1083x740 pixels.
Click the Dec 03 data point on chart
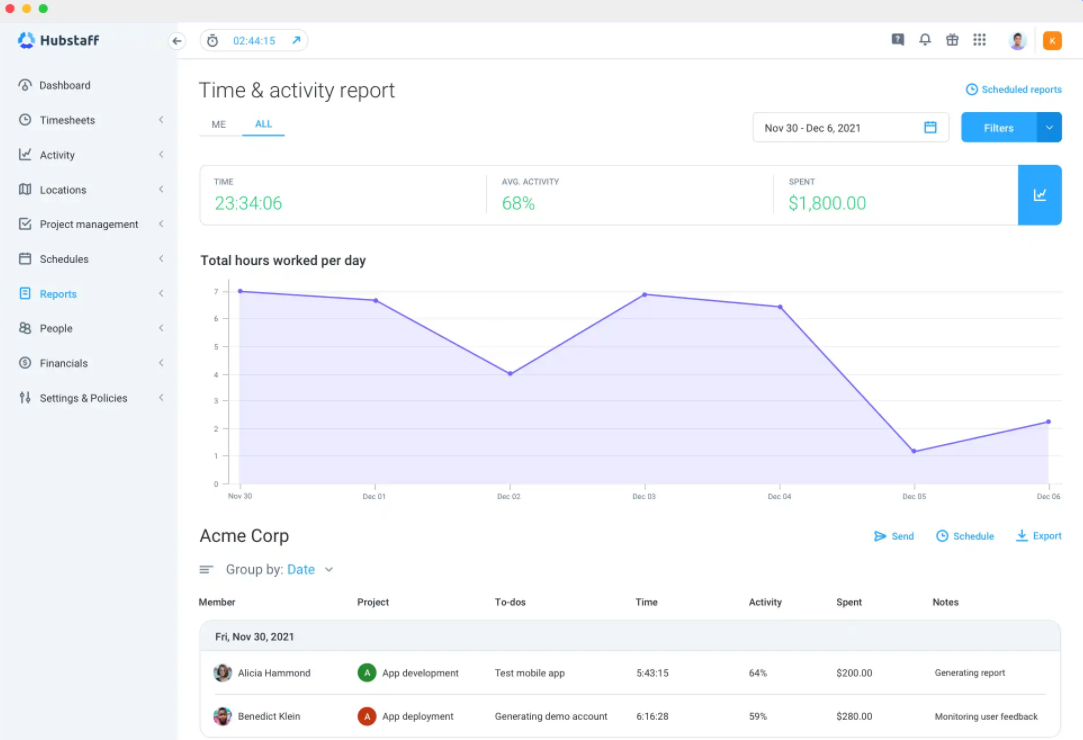pos(644,295)
